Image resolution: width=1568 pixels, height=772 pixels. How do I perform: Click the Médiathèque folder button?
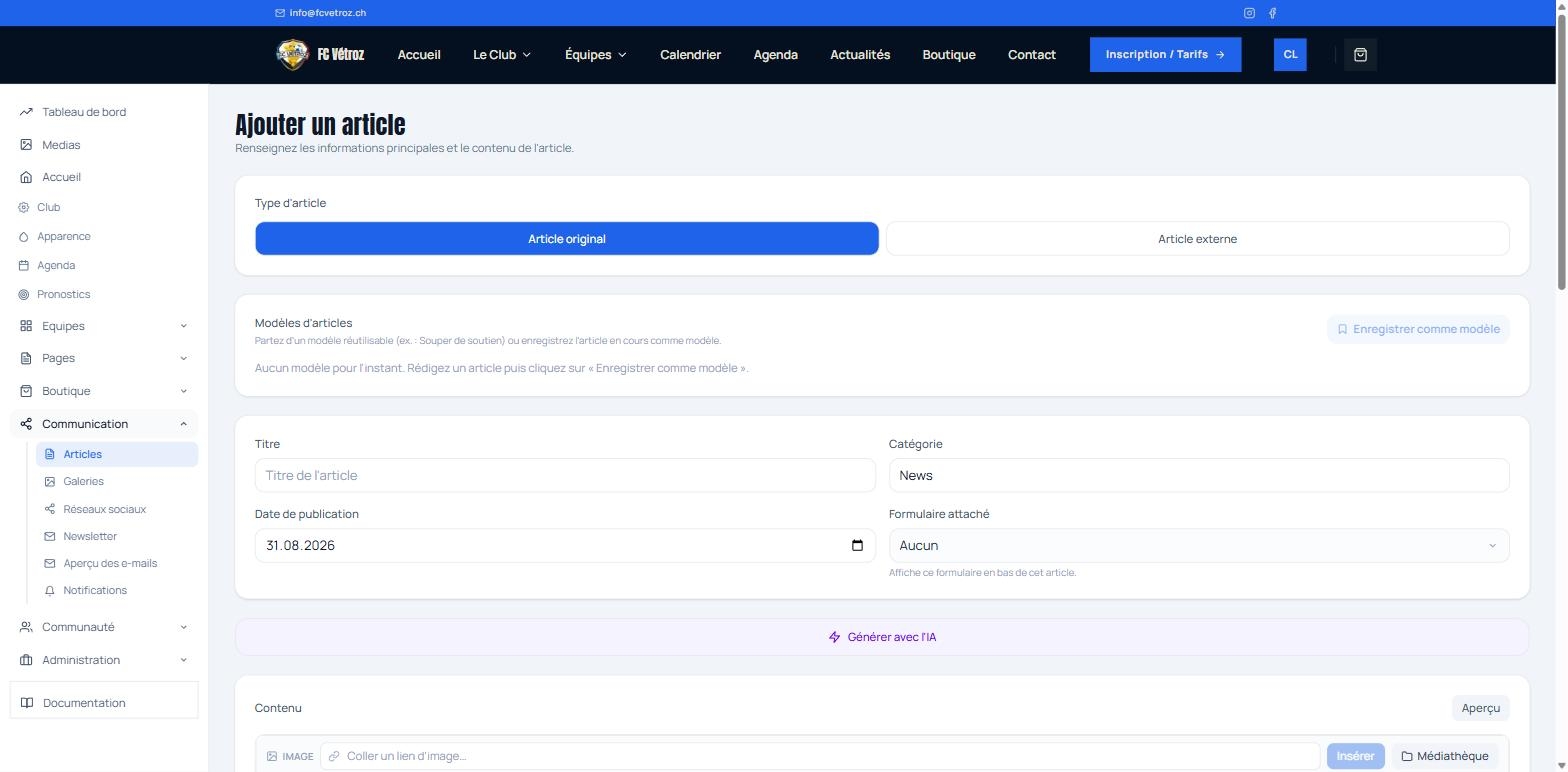point(1445,756)
